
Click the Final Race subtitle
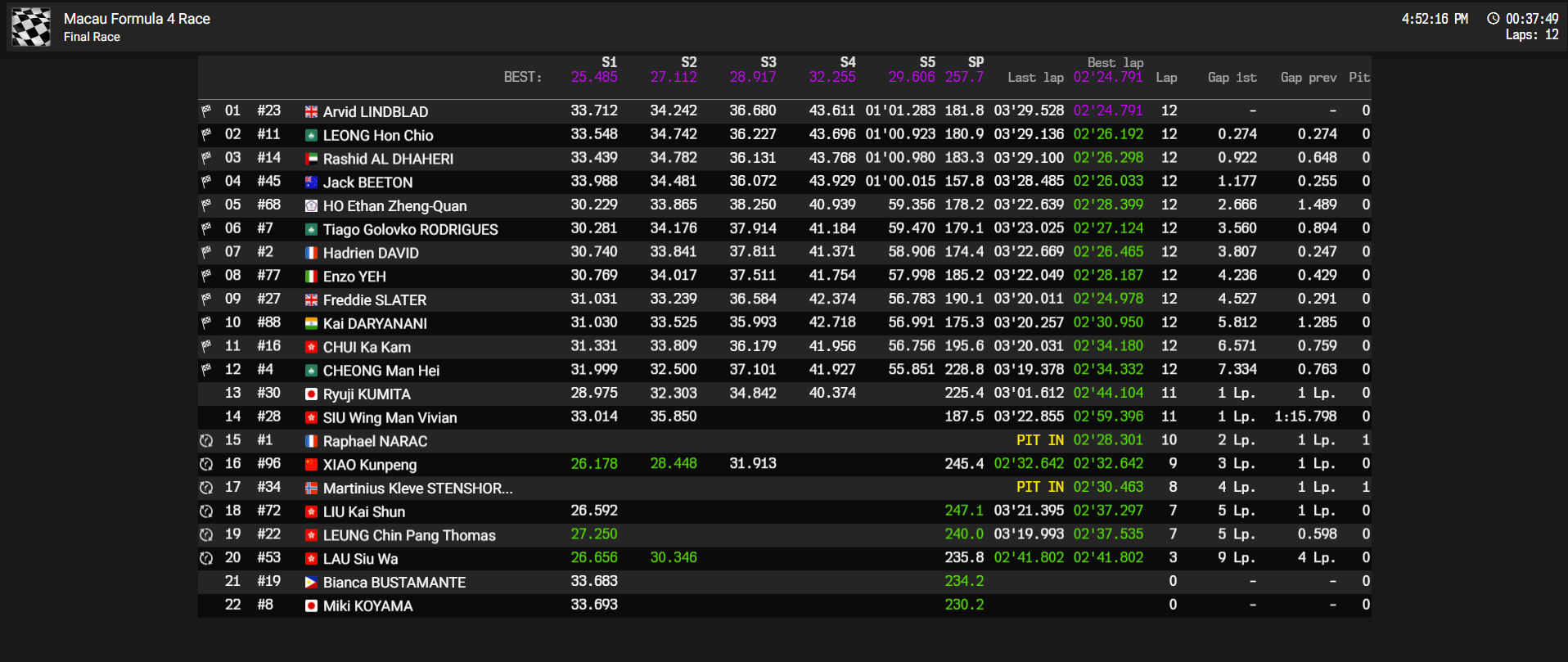(92, 37)
